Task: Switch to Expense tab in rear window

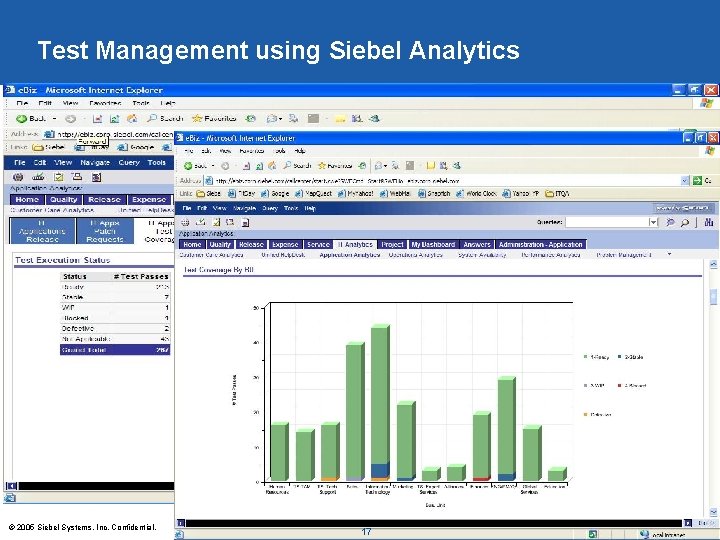Action: pyautogui.click(x=148, y=199)
